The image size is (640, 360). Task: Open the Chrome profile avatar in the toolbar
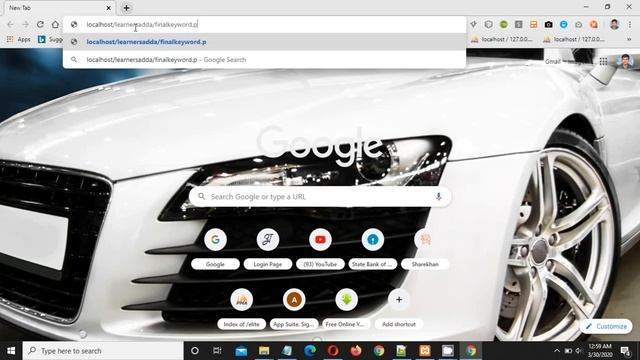click(x=614, y=24)
